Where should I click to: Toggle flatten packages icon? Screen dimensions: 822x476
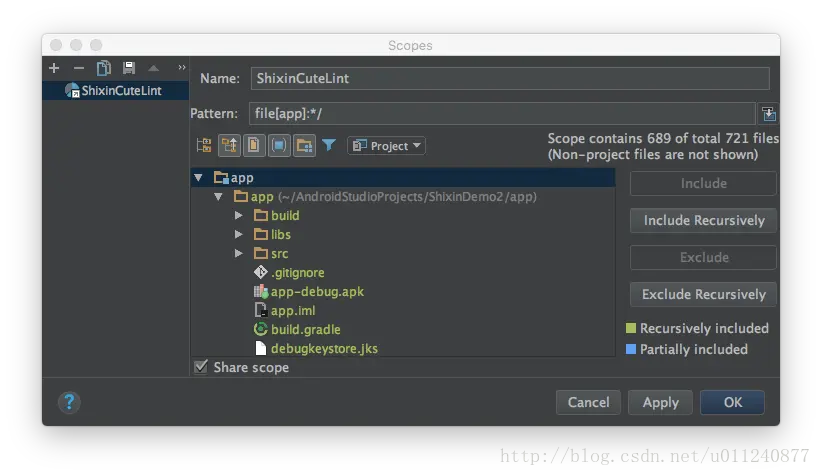coord(203,145)
